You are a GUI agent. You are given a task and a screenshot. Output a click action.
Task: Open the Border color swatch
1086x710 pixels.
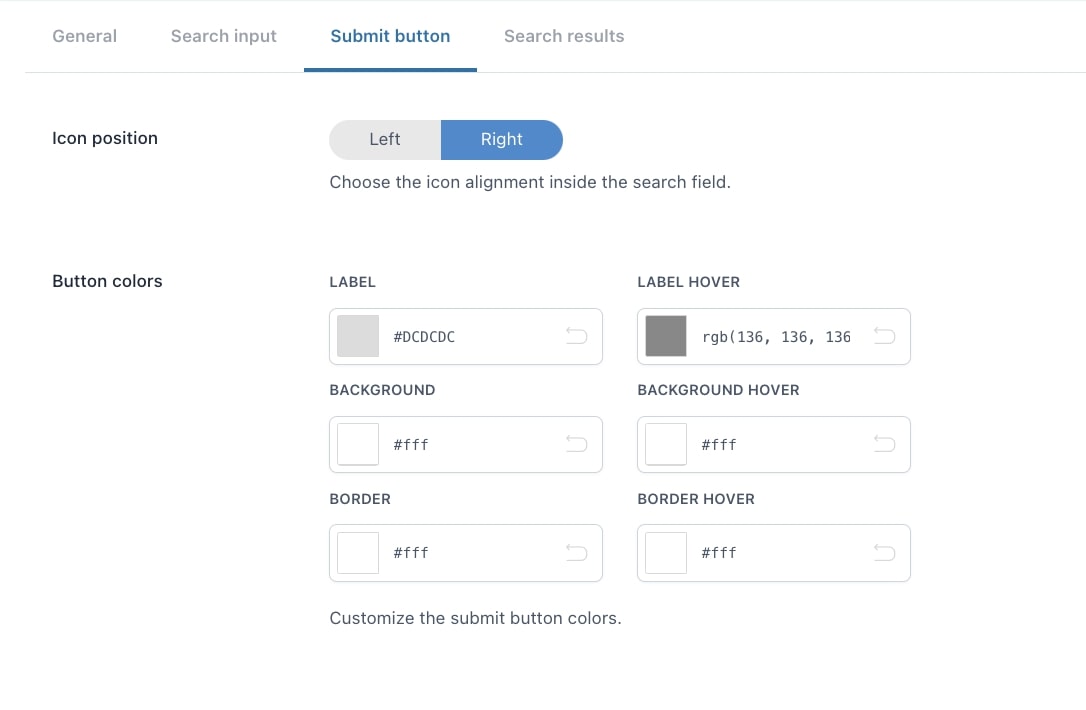[x=358, y=553]
